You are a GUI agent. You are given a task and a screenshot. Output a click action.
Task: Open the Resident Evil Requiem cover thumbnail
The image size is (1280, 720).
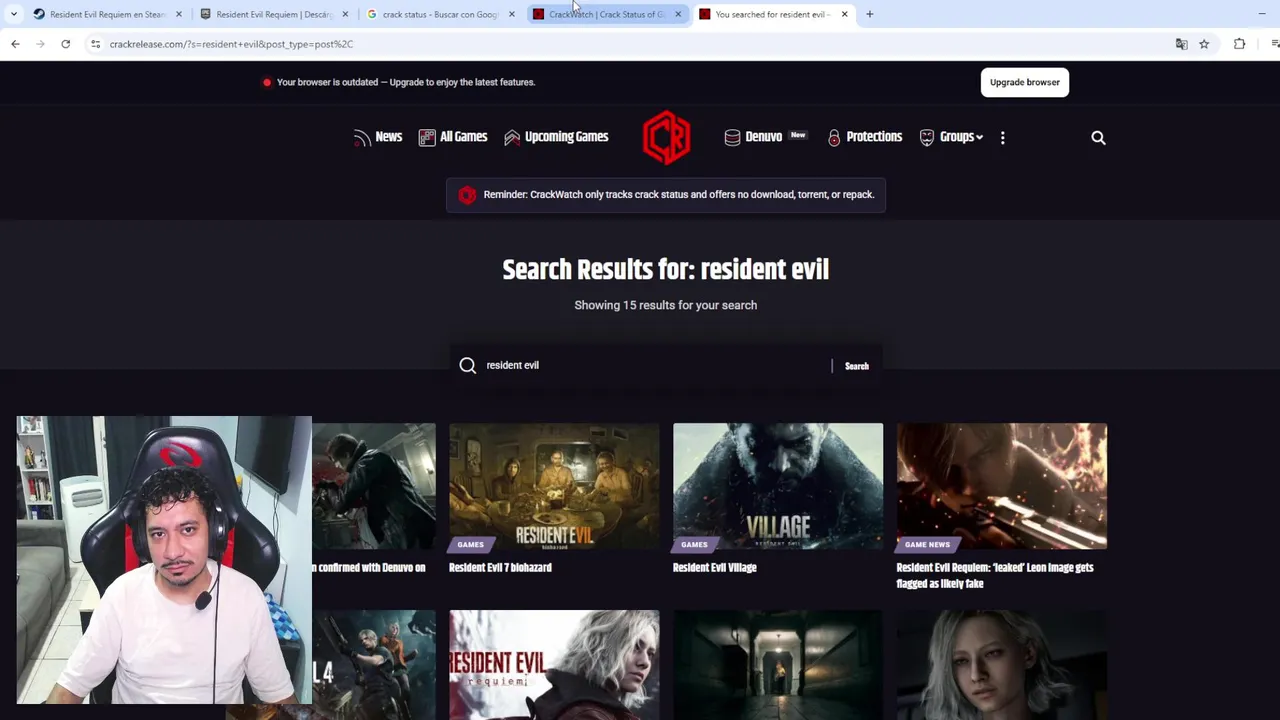554,664
